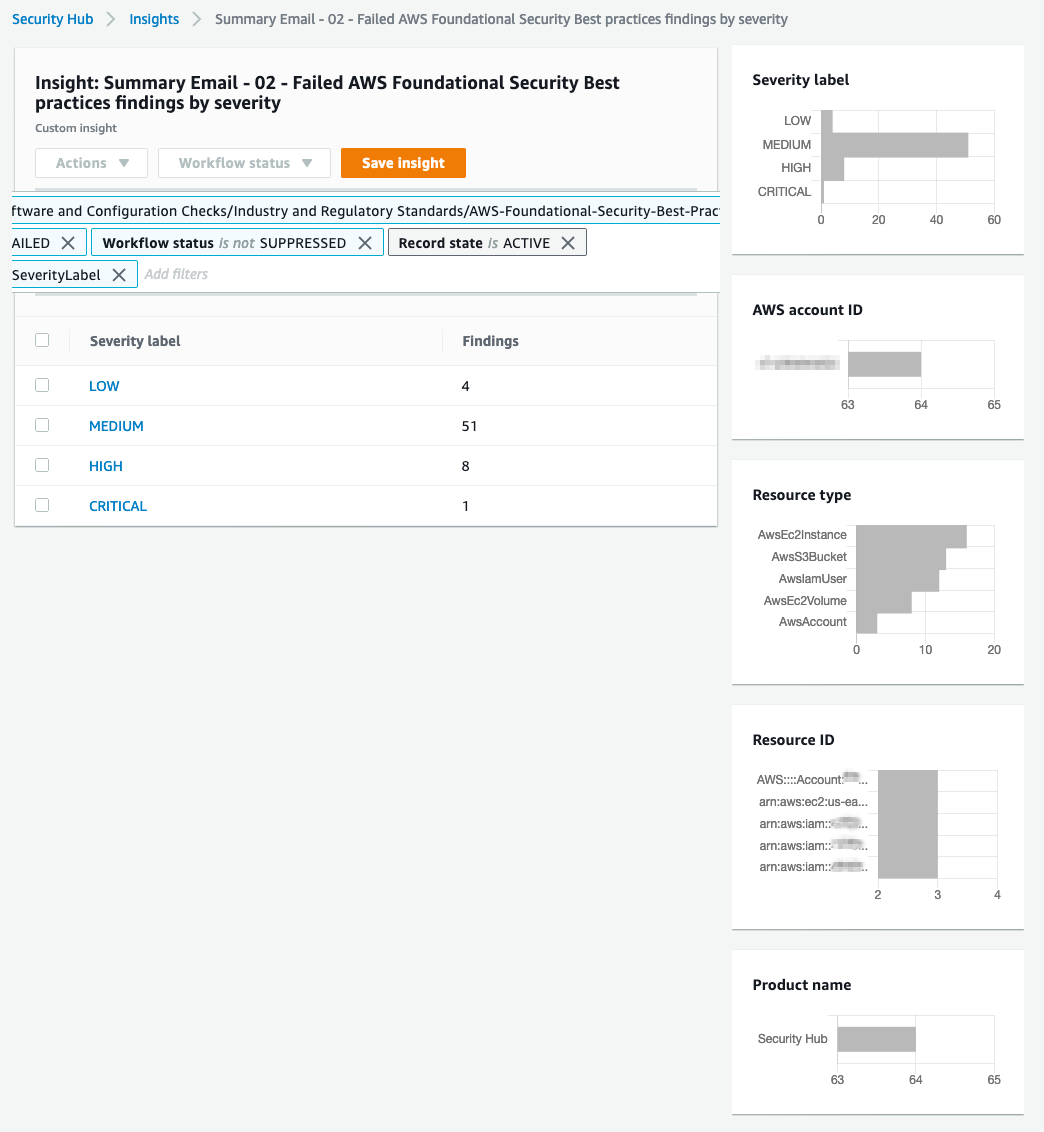Open the Workflow status dropdown
This screenshot has width=1044, height=1132.
pos(243,162)
